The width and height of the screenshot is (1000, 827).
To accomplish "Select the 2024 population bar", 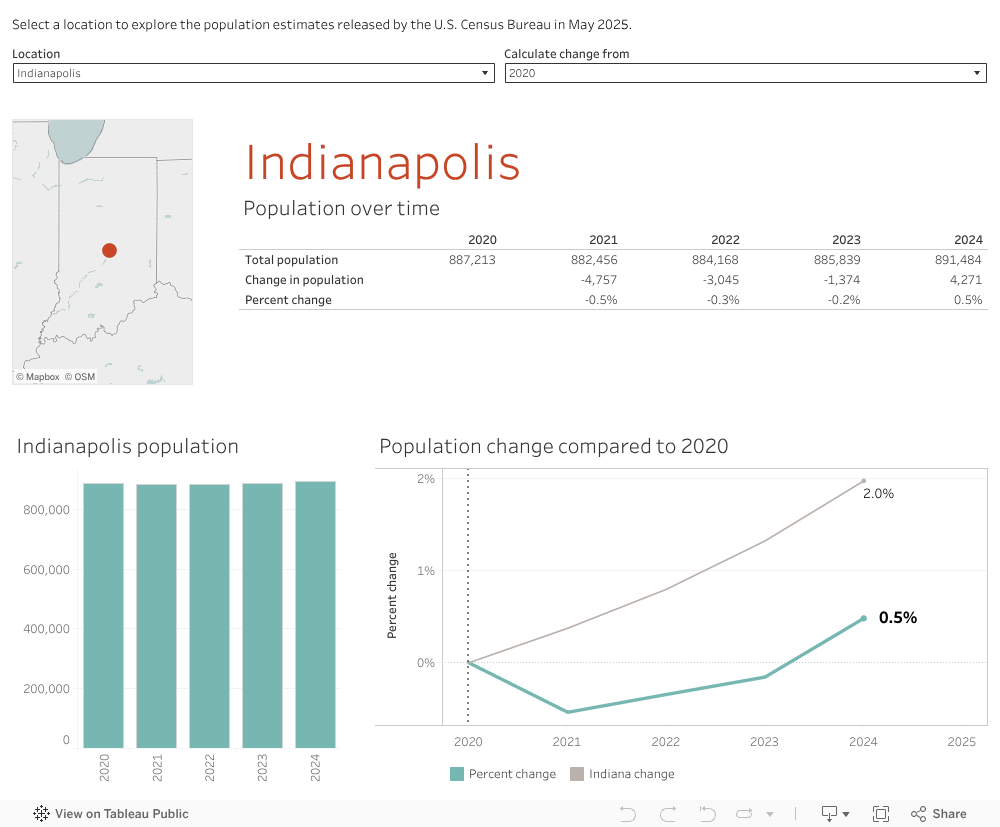I will [315, 615].
